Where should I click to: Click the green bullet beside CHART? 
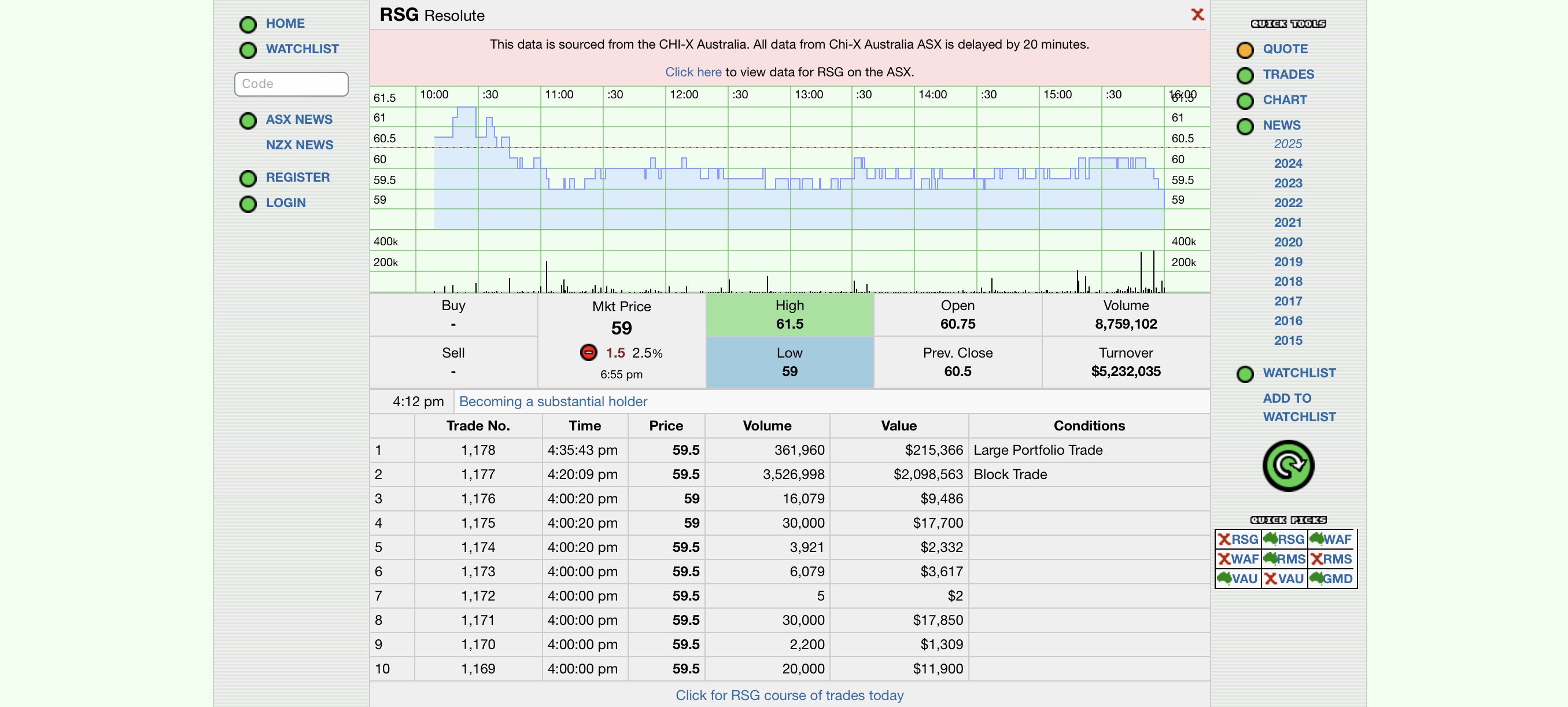[x=1245, y=101]
